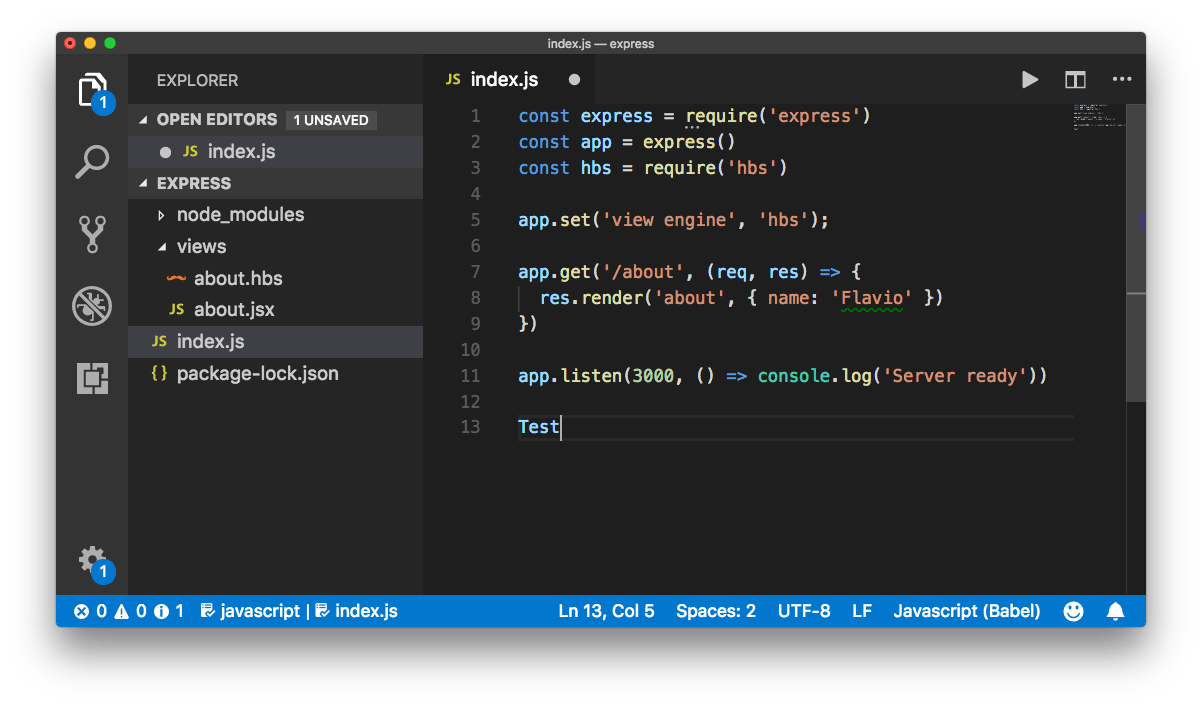Open the Manage gear menu

[x=92, y=559]
